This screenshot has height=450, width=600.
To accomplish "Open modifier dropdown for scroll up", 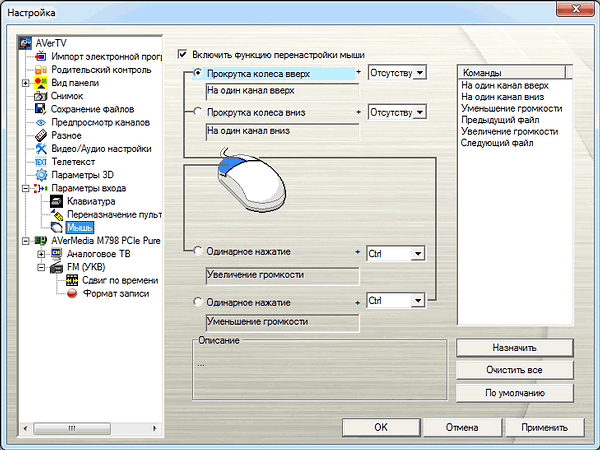I will [420, 72].
